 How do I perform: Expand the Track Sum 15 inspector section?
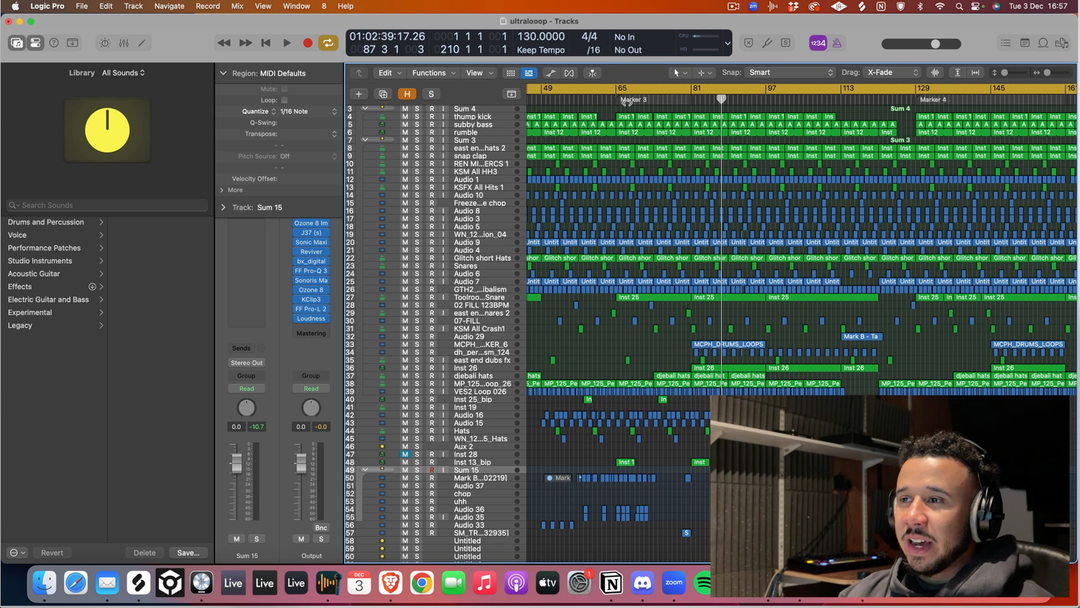coord(223,208)
